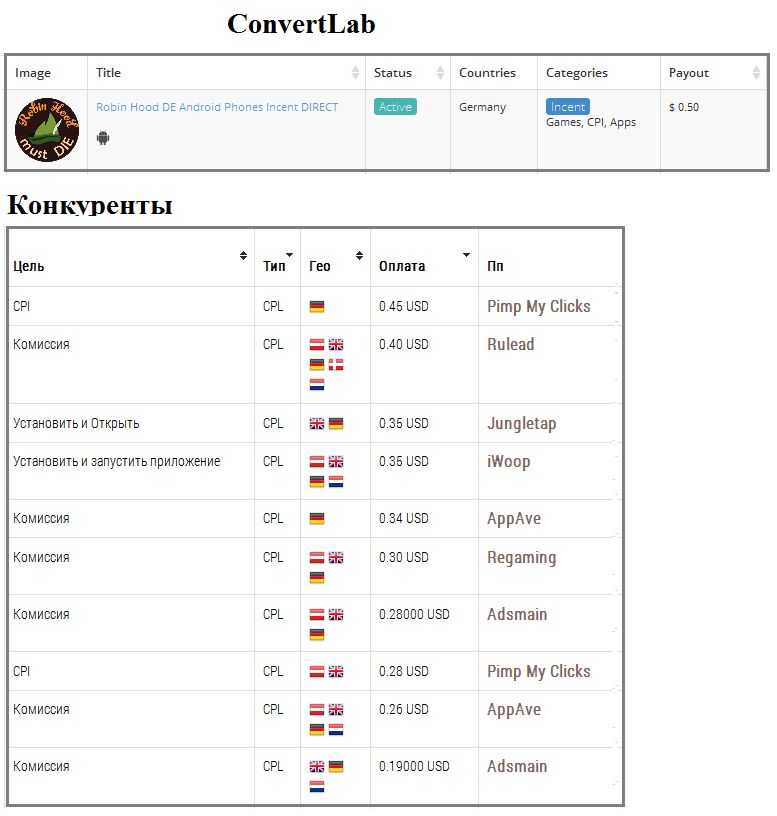
Task: Select the 'Установить и Открыть' goal cell
Action: [76, 423]
